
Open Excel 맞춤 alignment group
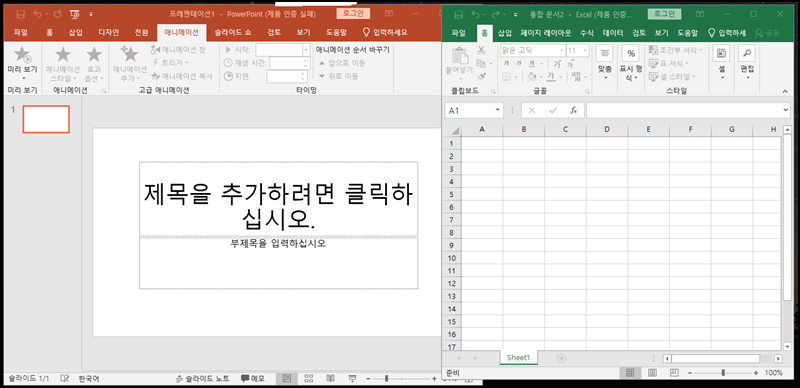[605, 63]
